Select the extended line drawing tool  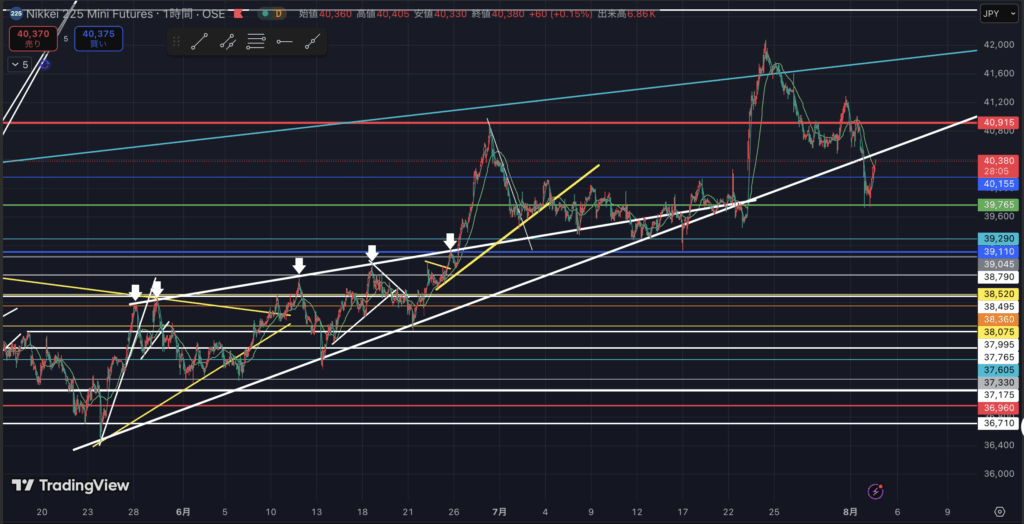[312, 42]
